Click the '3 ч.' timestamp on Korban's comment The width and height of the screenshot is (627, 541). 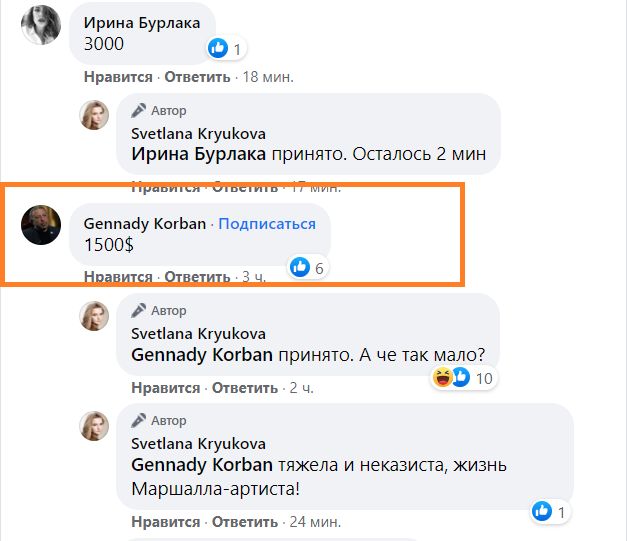pos(254,277)
